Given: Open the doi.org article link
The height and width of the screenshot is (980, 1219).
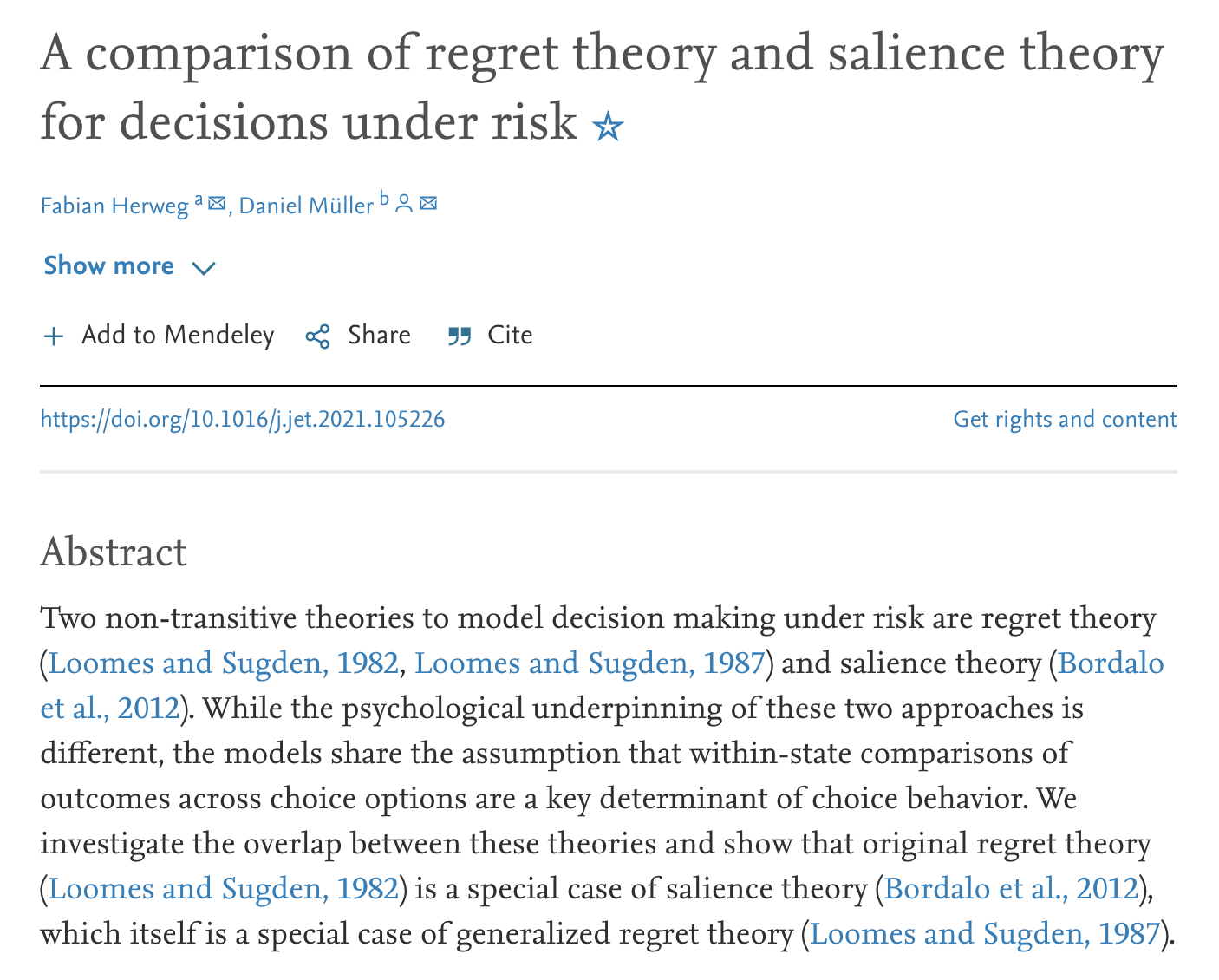Looking at the screenshot, I should pos(243,420).
